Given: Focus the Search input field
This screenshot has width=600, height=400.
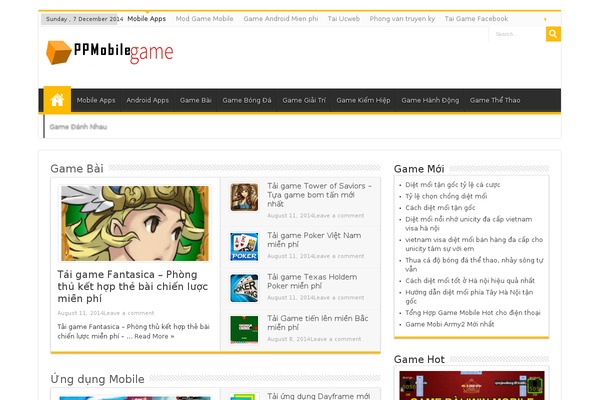Looking at the screenshot, I should point(518,34).
